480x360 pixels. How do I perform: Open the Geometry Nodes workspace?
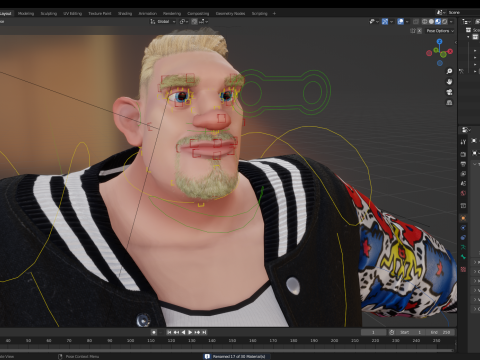click(230, 13)
